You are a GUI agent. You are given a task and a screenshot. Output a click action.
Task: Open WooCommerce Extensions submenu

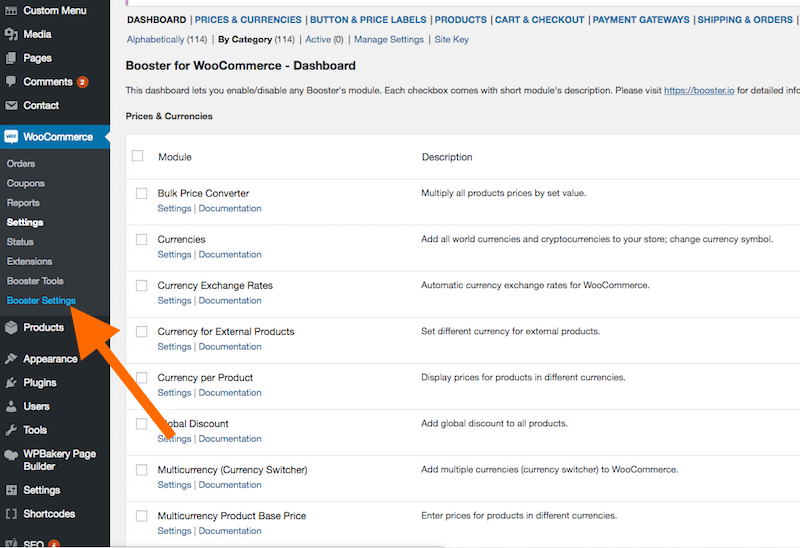(x=29, y=261)
